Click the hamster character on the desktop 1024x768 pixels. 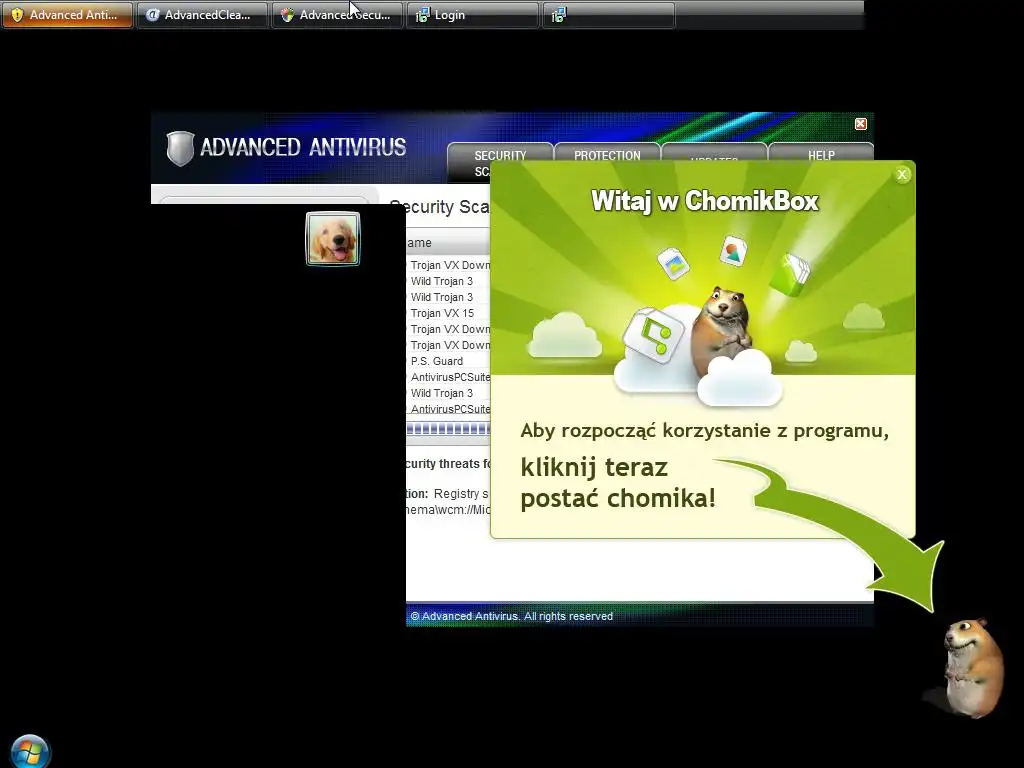[972, 667]
